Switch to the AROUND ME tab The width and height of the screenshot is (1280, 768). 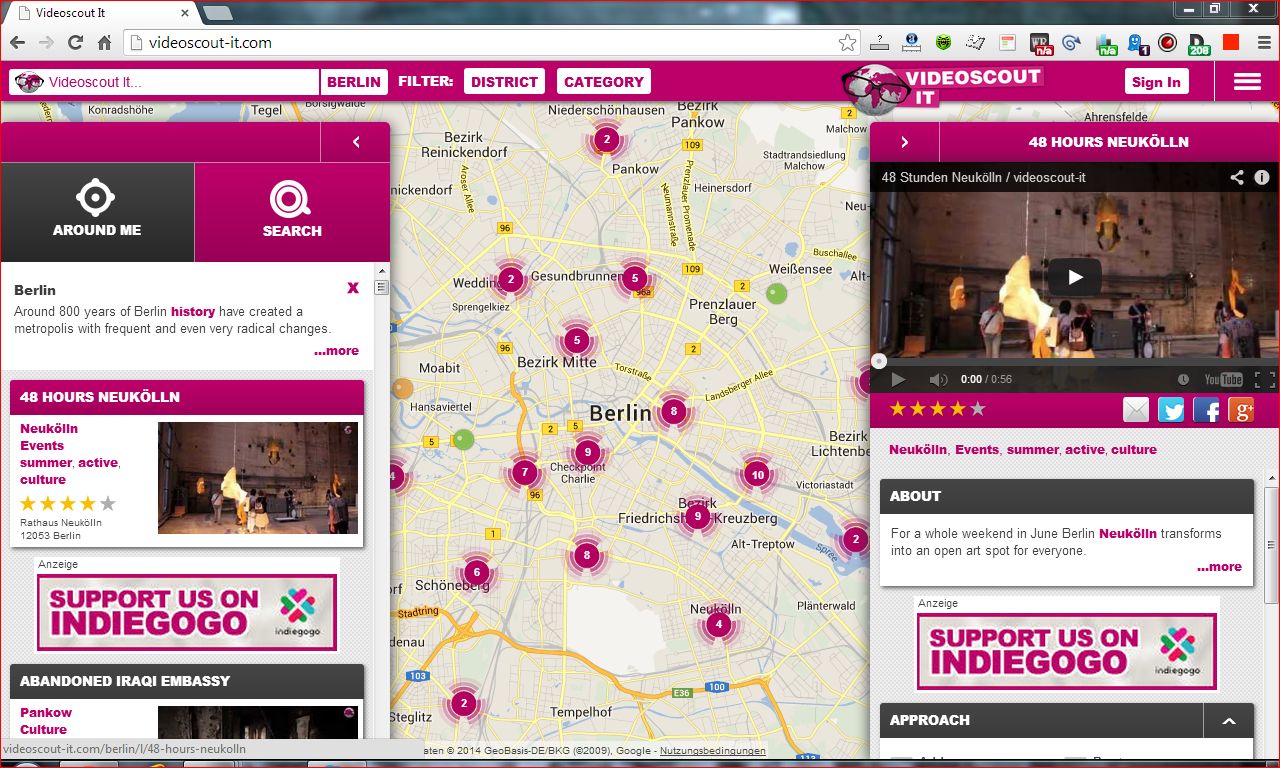point(97,212)
